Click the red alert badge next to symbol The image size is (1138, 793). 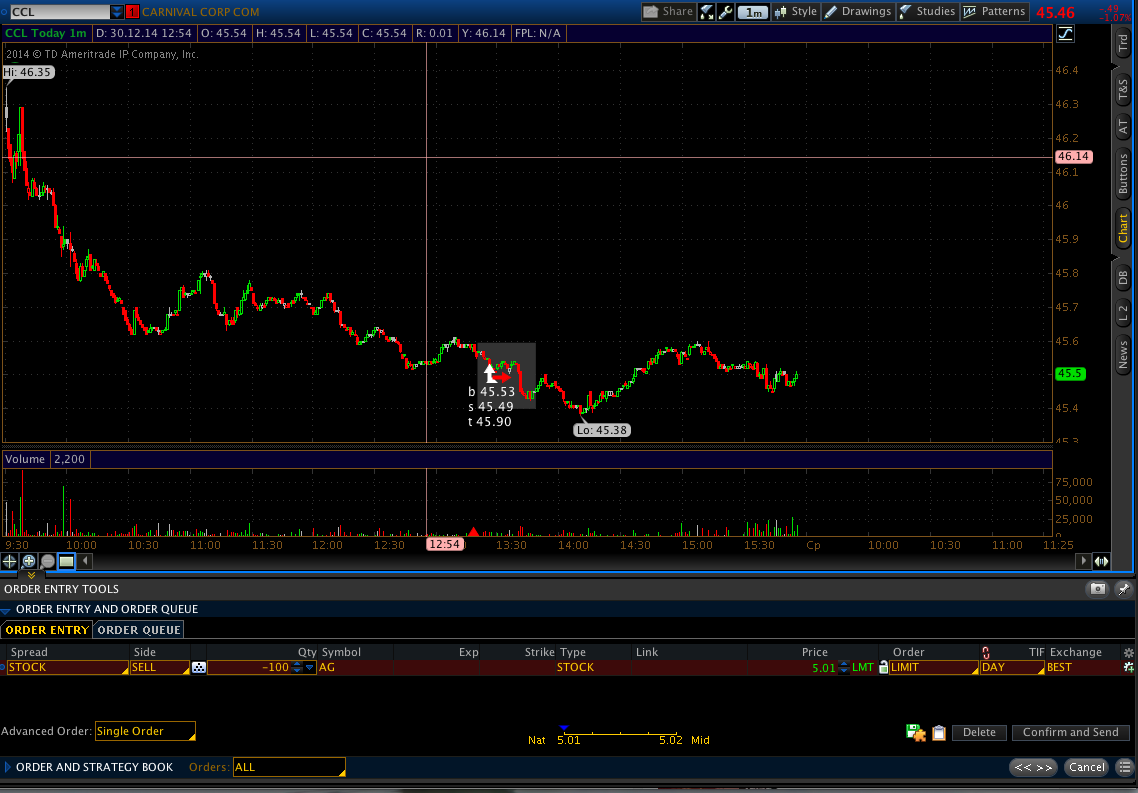point(132,12)
